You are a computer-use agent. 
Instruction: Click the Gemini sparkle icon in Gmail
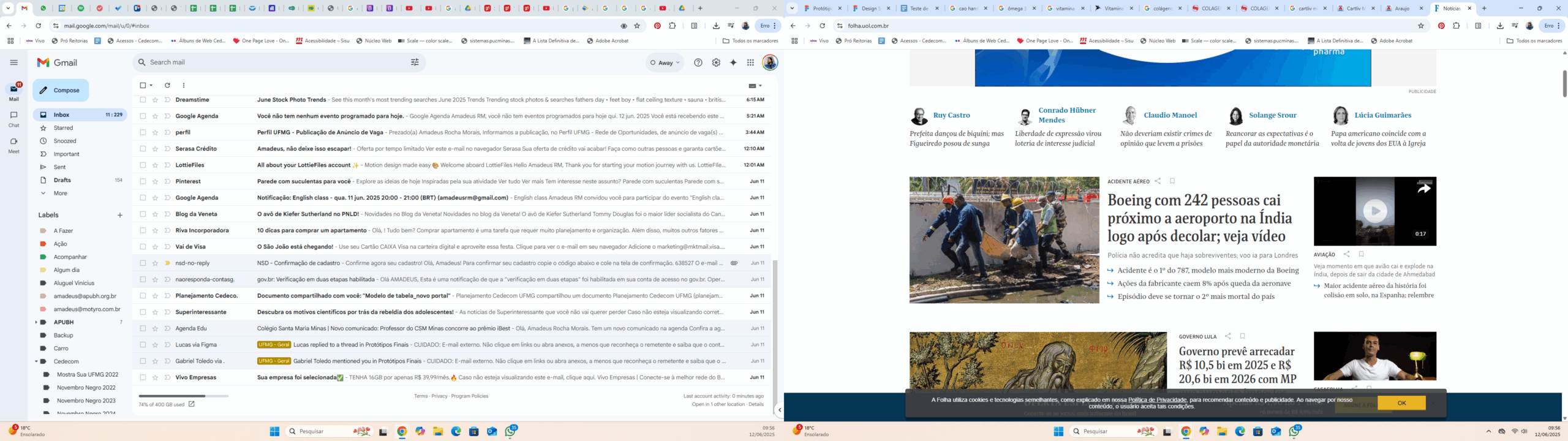coord(733,62)
